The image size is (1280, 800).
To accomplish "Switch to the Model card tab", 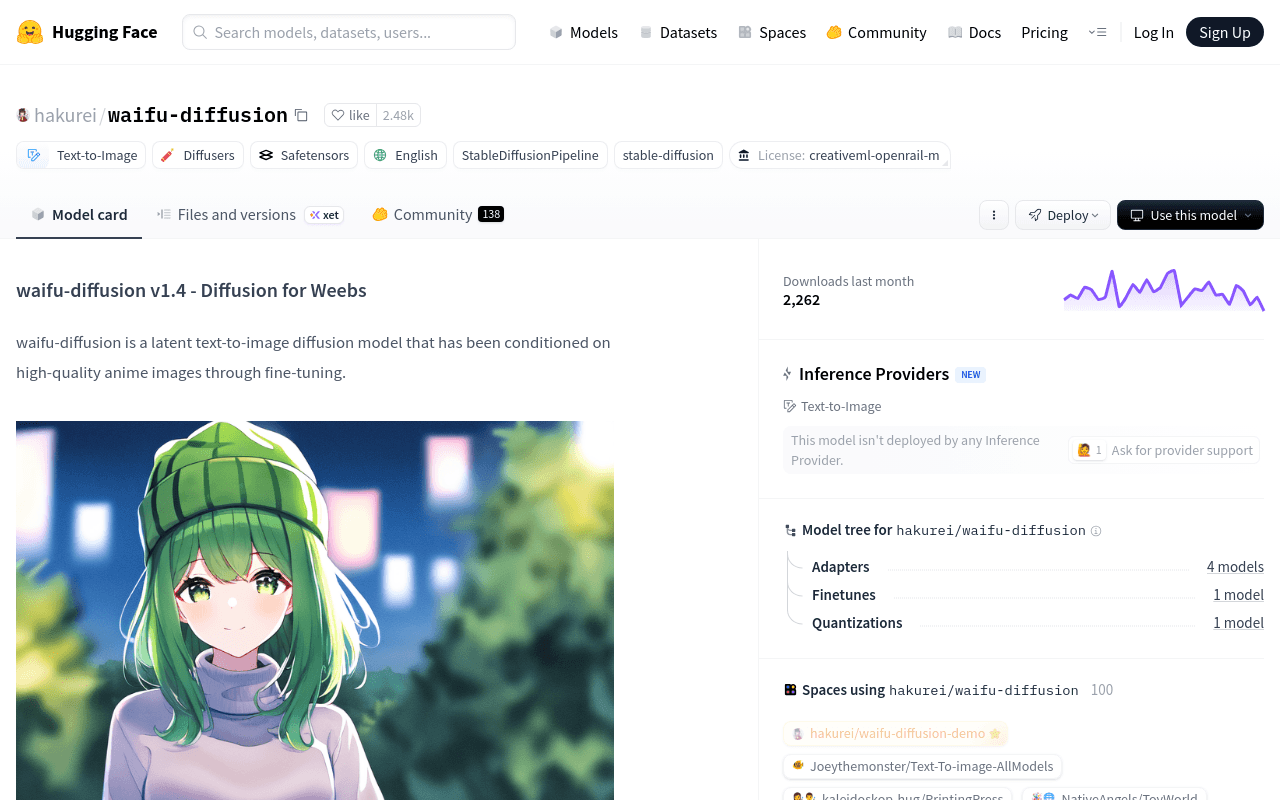I will click(x=79, y=214).
